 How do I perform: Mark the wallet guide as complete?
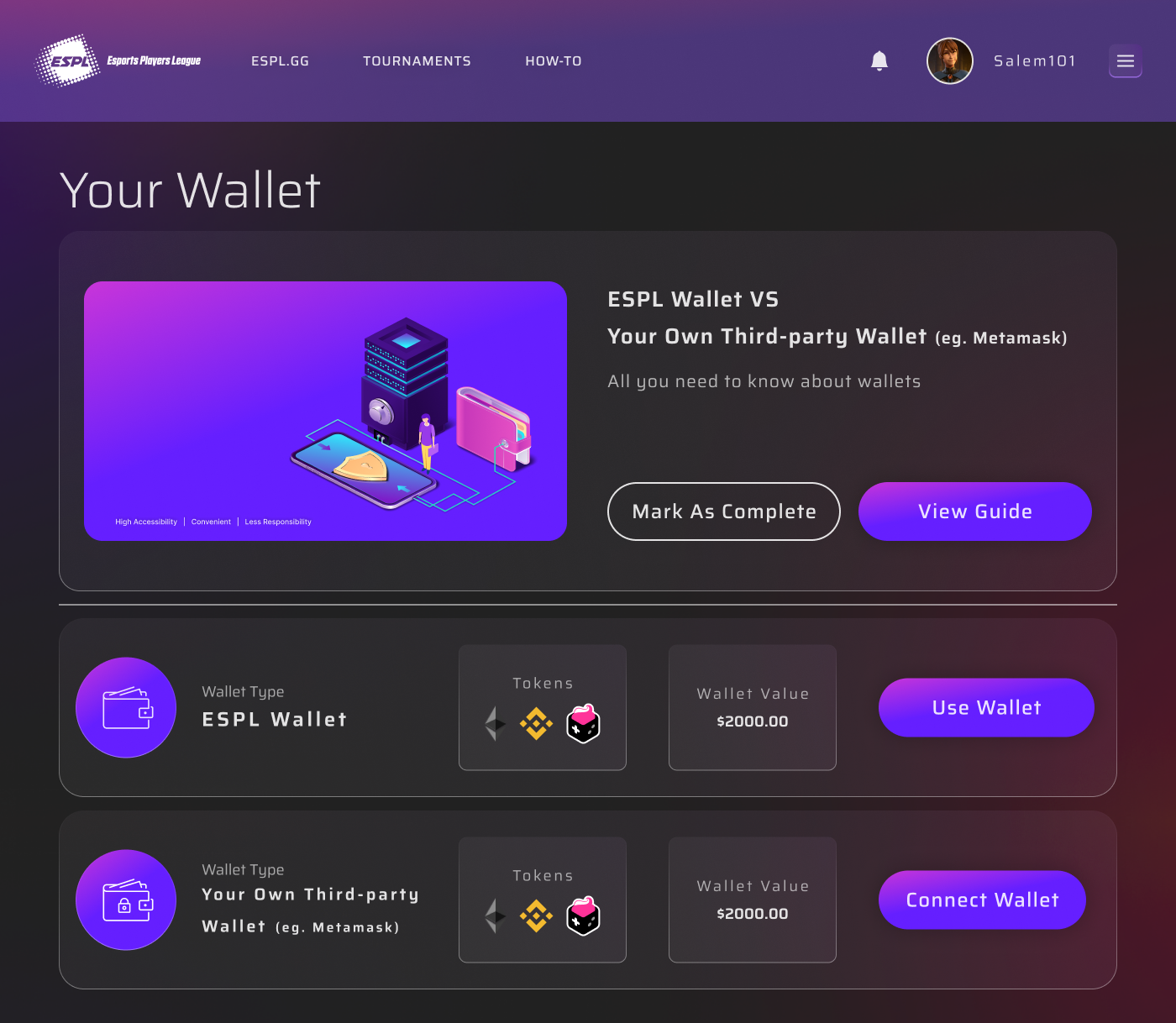coord(724,511)
